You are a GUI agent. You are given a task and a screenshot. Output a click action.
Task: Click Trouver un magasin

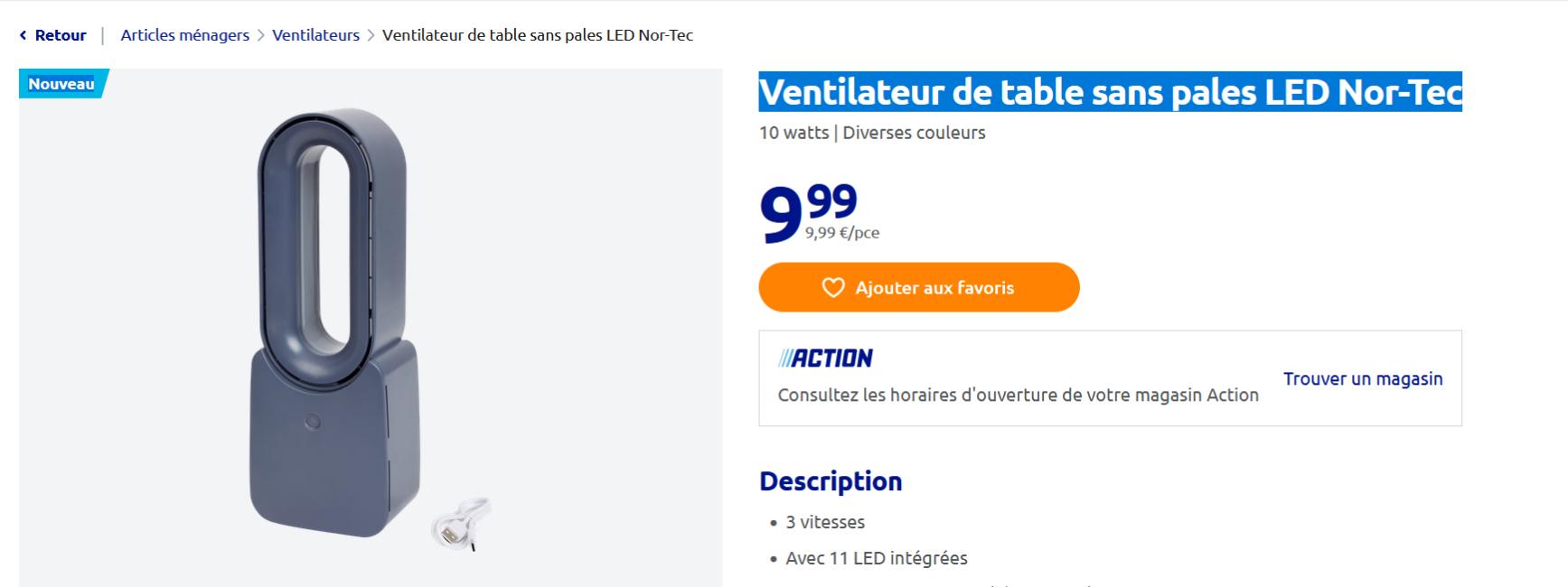pos(1362,379)
